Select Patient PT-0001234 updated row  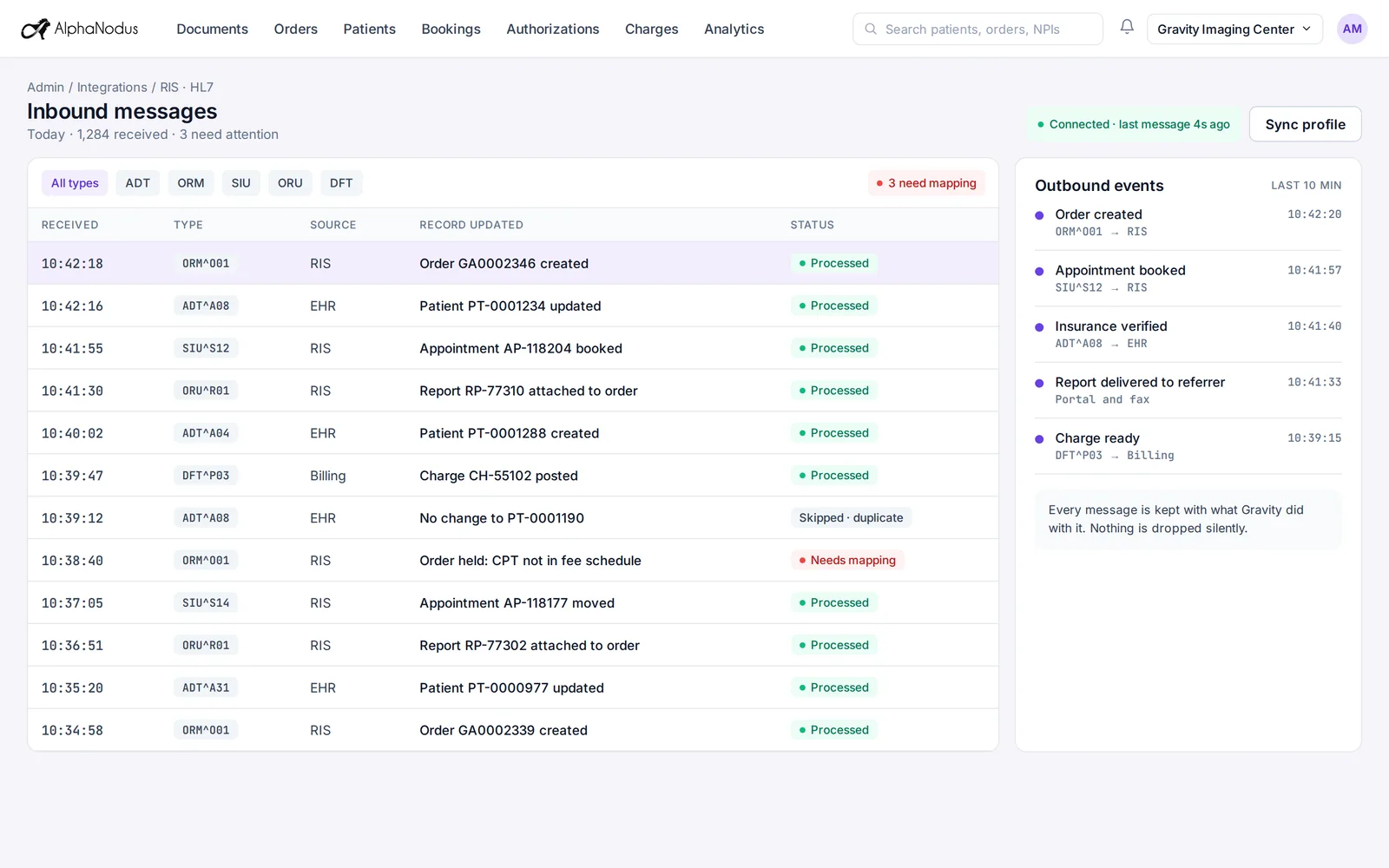[x=513, y=306]
